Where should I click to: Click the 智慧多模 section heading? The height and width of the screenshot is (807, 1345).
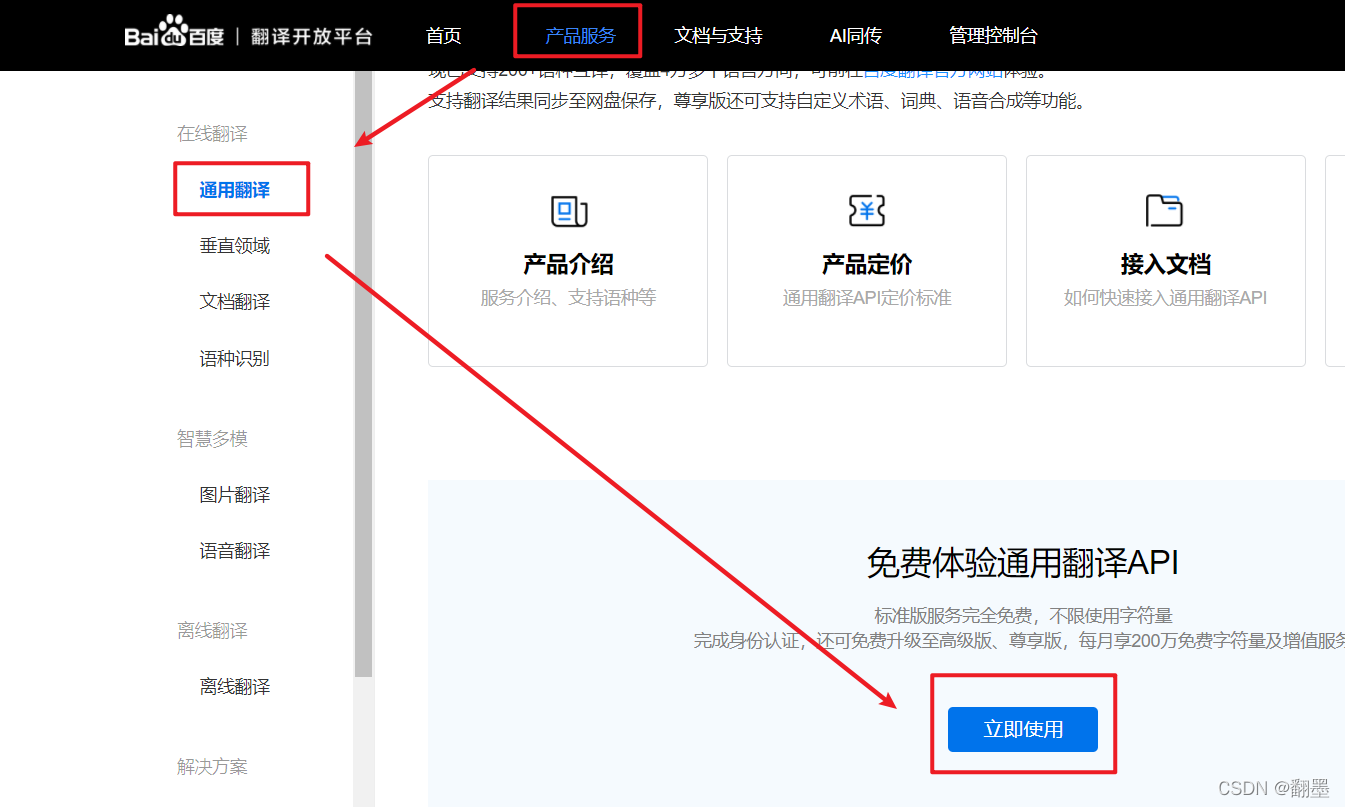tap(212, 439)
